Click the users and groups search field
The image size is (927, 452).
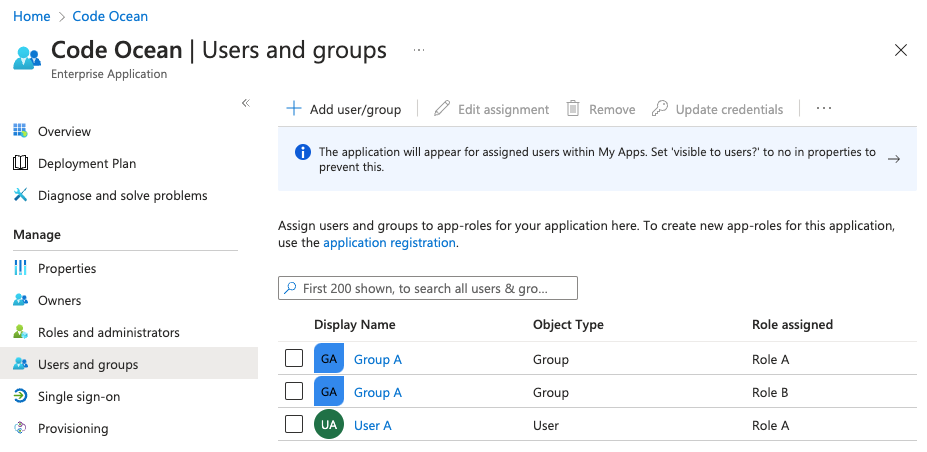pos(428,288)
